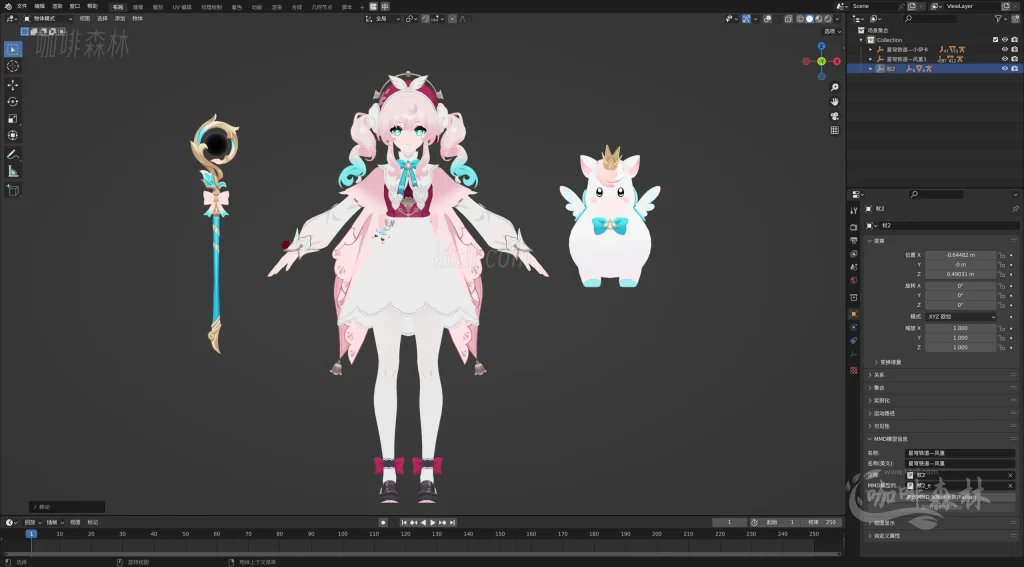The width and height of the screenshot is (1024, 567).
Task: Pin the properties editor with pin icon
Action: [1015, 208]
